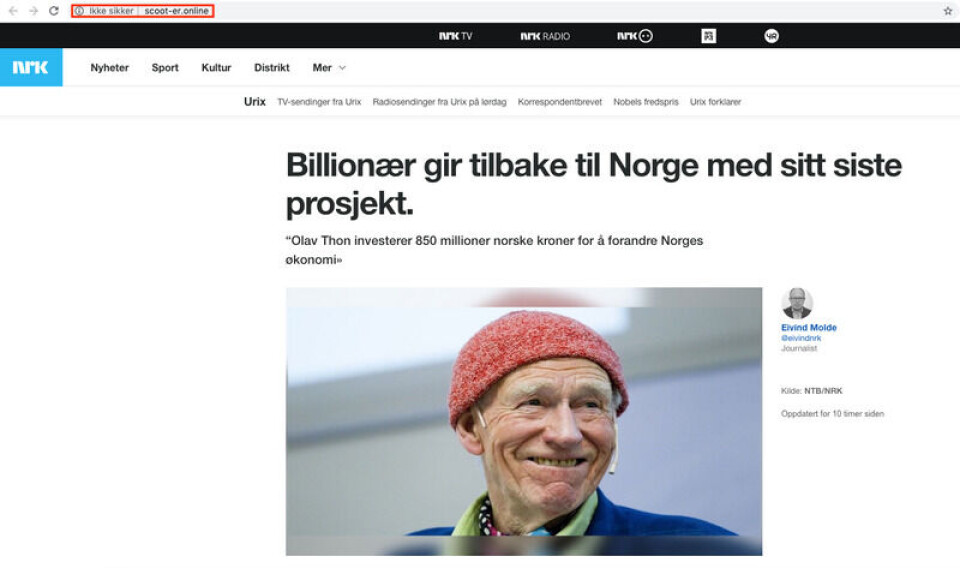
Task: Open the Yr weather icon
Action: click(x=771, y=36)
